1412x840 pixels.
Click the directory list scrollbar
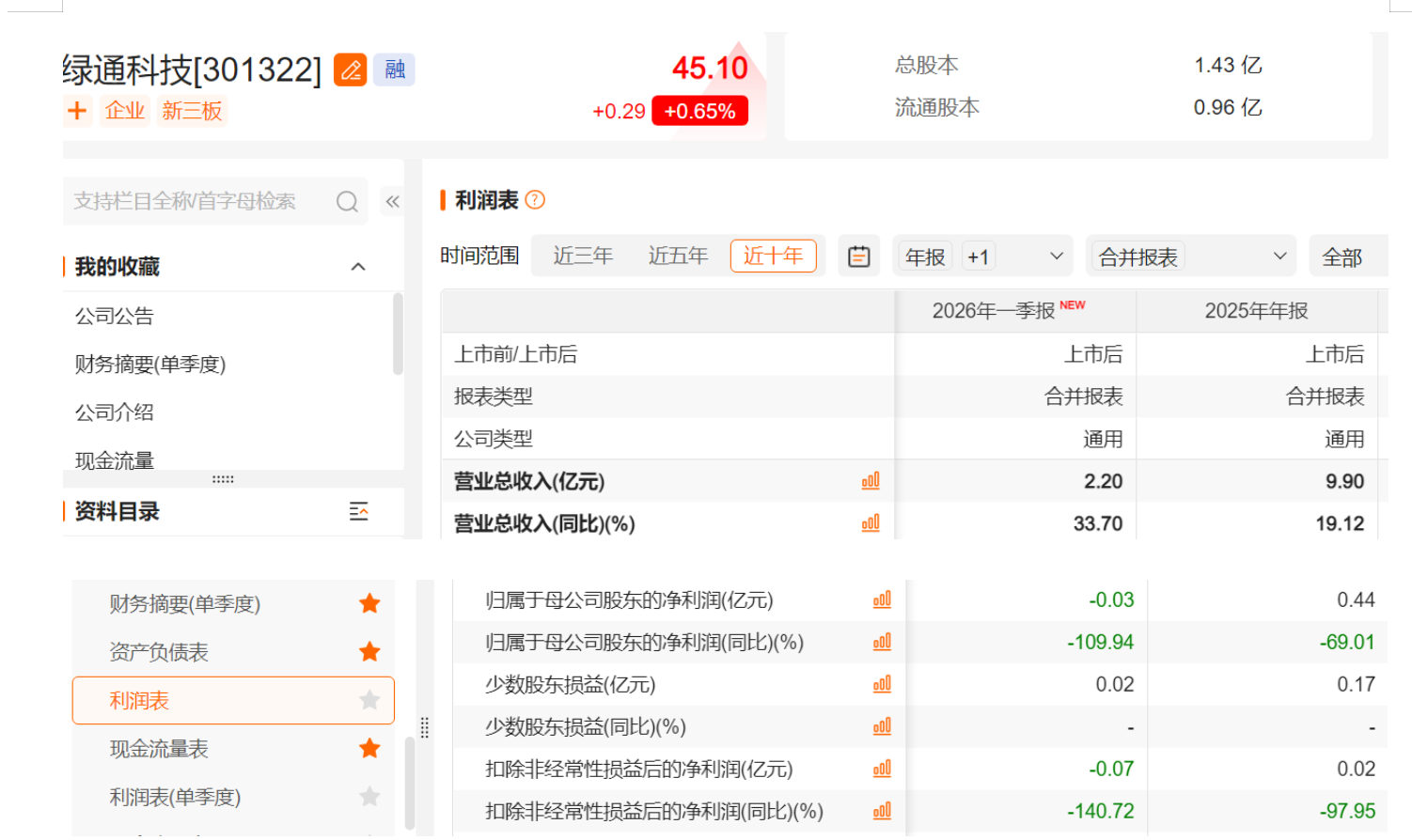[x=410, y=782]
